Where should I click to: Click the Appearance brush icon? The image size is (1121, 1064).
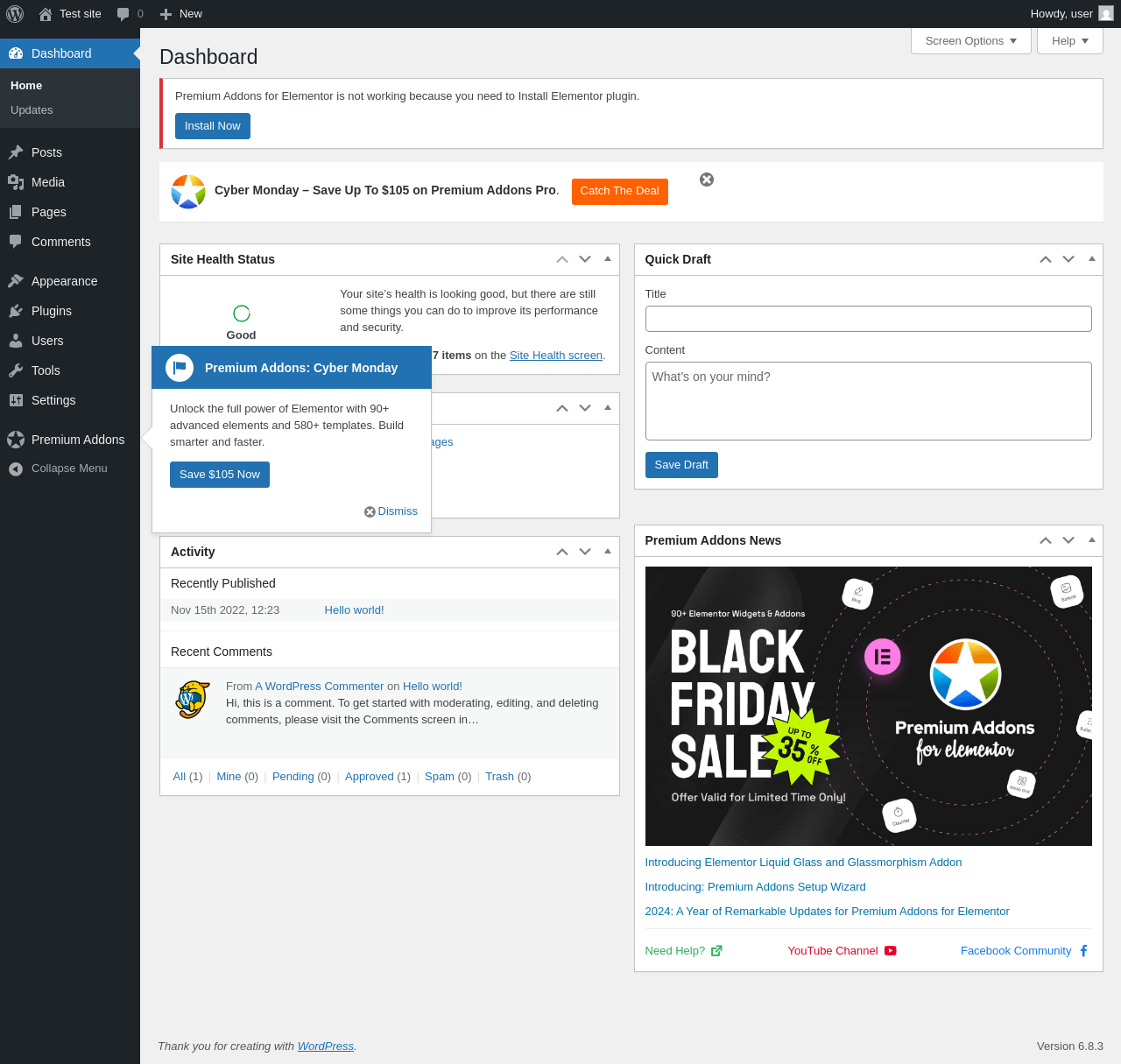pyautogui.click(x=16, y=281)
